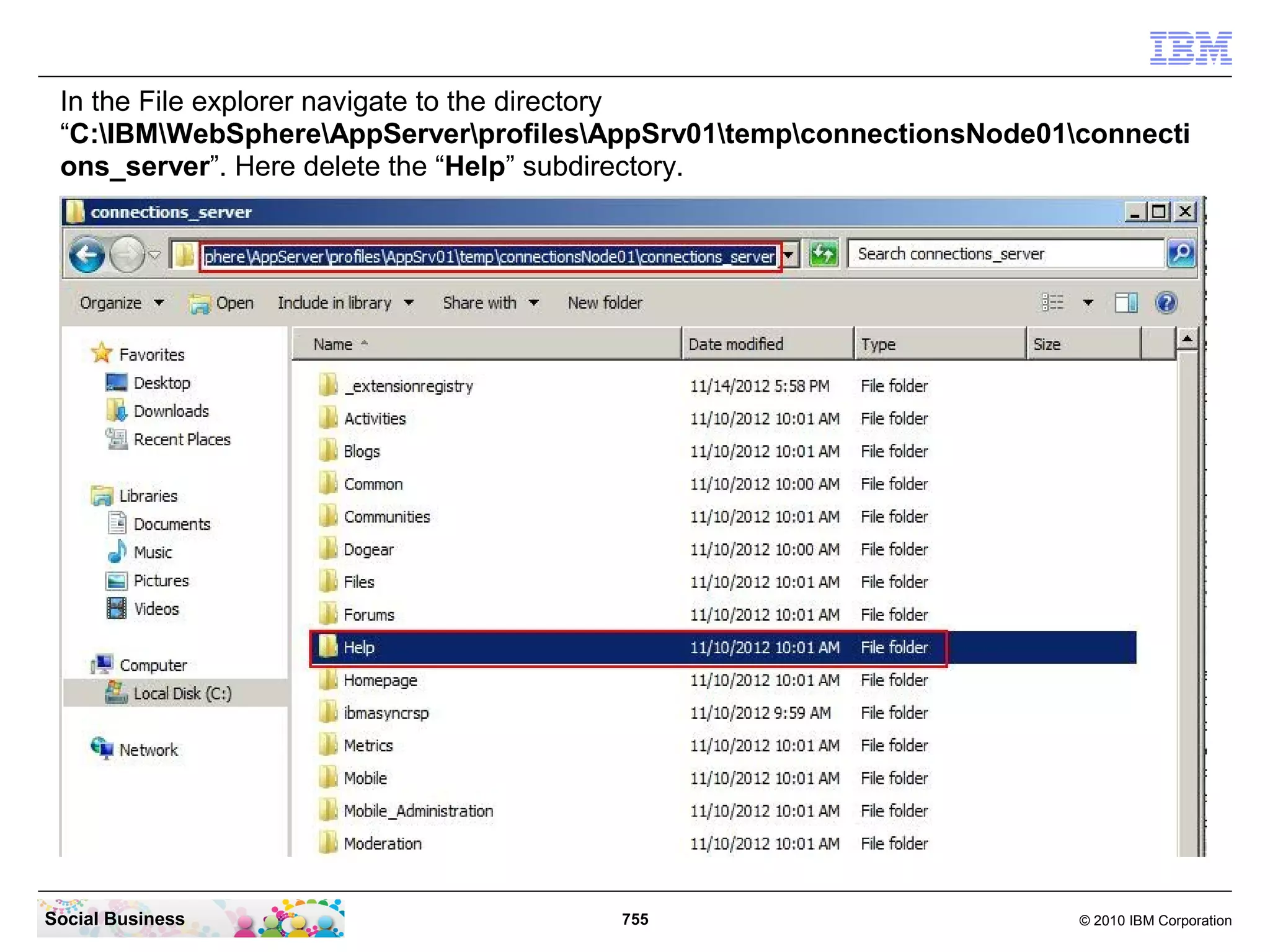The image size is (1270, 952).
Task: Expand the address bar history dropdown
Action: (x=789, y=255)
